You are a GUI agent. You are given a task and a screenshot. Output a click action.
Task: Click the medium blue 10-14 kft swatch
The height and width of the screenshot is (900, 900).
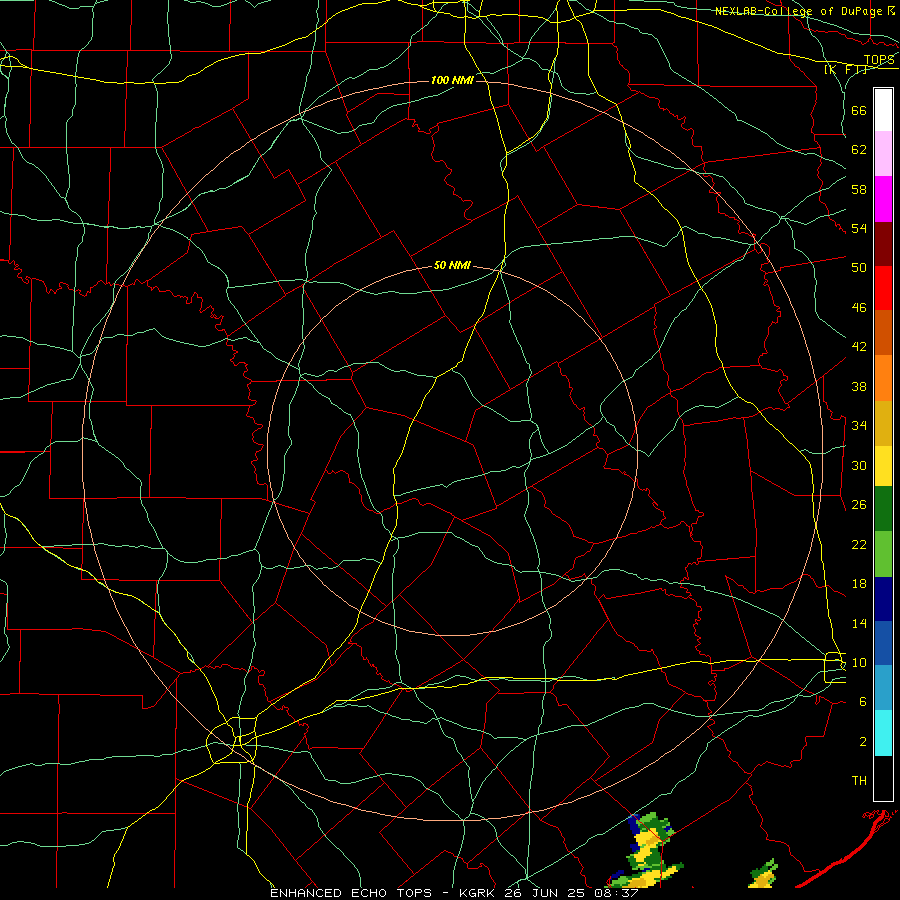[883, 643]
